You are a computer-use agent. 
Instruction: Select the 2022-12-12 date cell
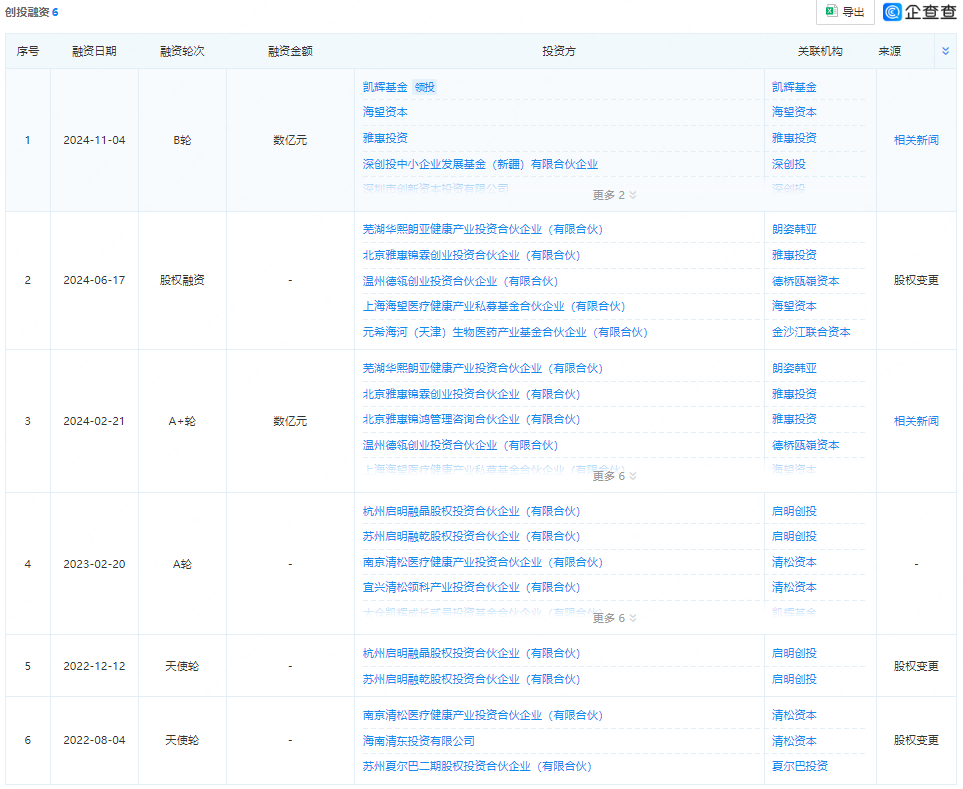point(94,666)
